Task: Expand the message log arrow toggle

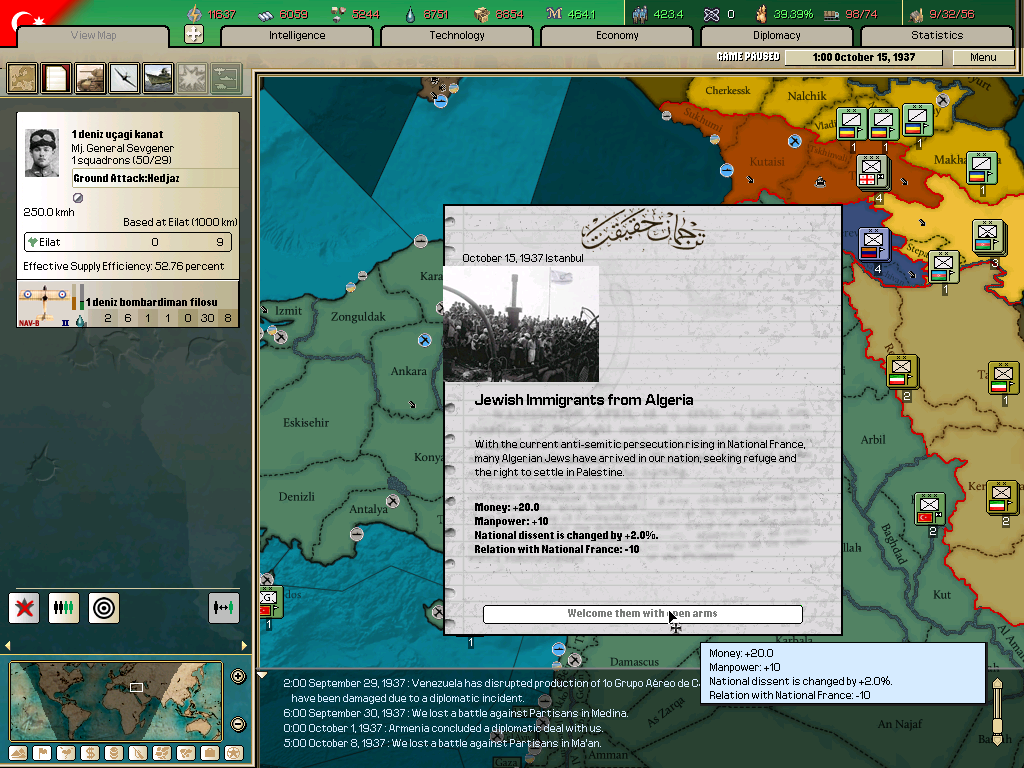Action: [262, 676]
